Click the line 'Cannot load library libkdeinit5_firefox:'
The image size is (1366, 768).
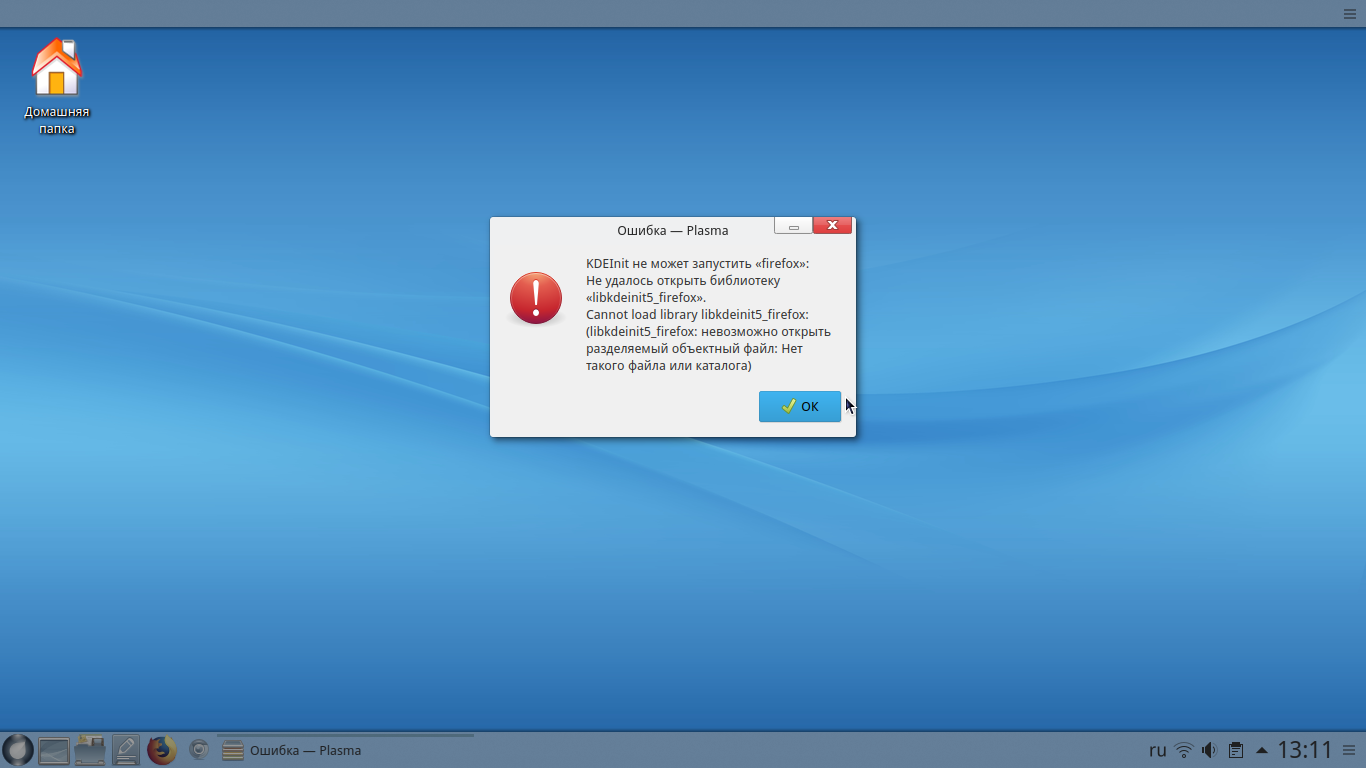(697, 315)
